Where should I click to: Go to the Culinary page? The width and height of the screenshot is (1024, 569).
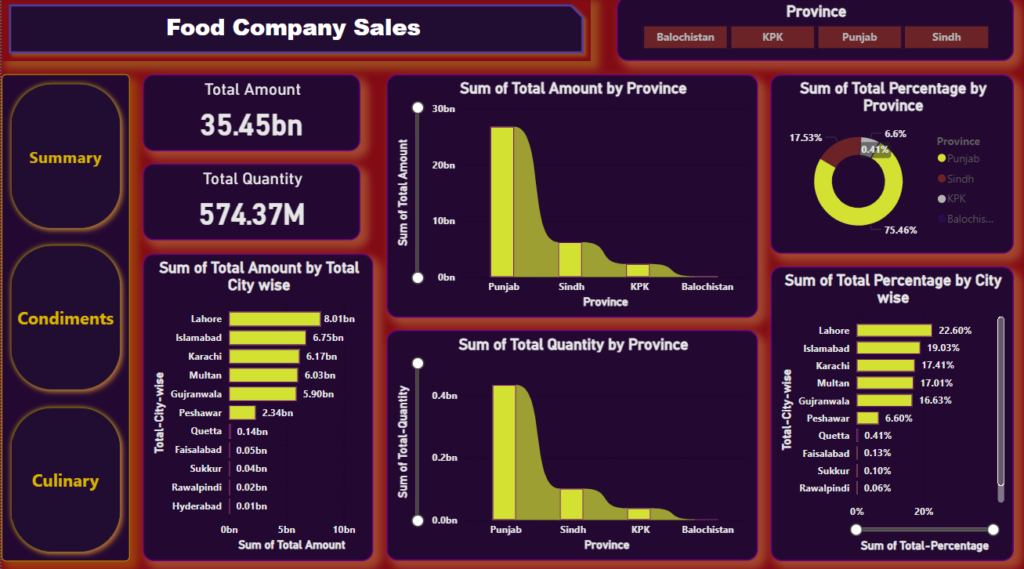[x=65, y=481]
